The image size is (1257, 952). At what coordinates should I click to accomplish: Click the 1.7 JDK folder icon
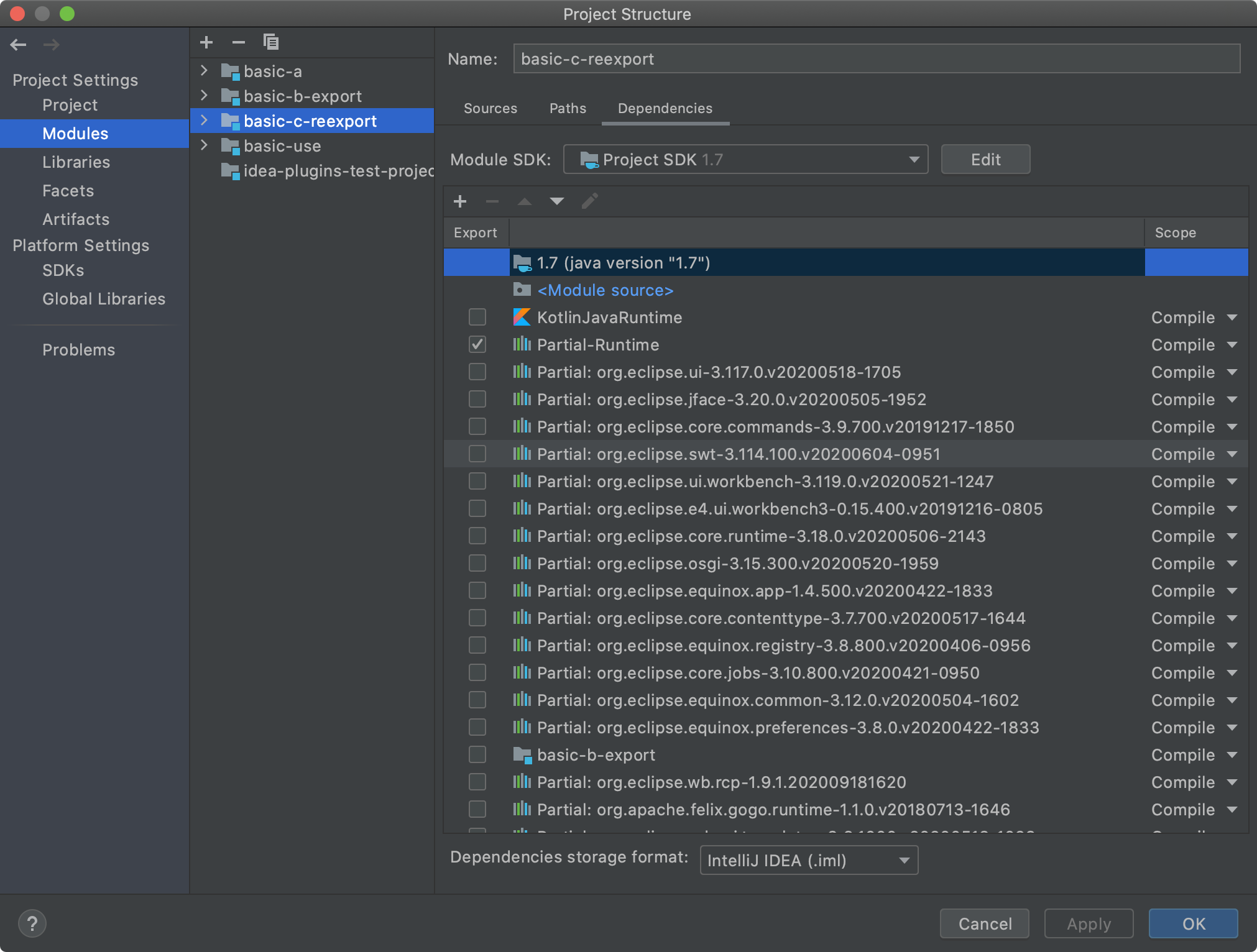522,263
